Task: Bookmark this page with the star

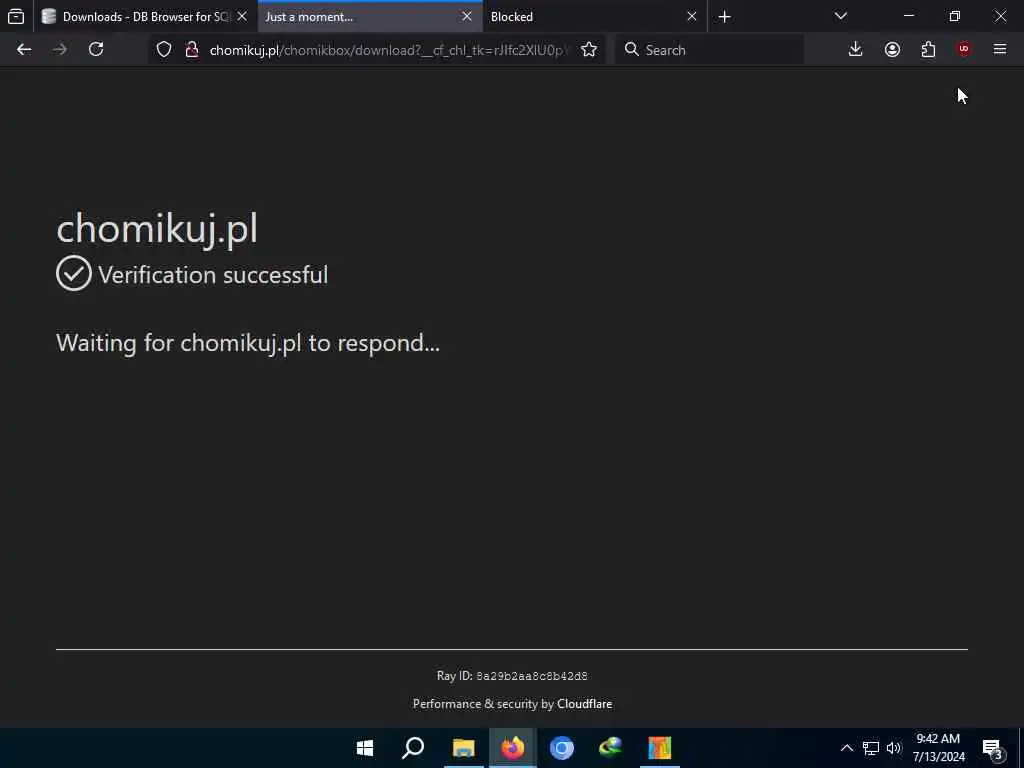Action: pos(589,50)
